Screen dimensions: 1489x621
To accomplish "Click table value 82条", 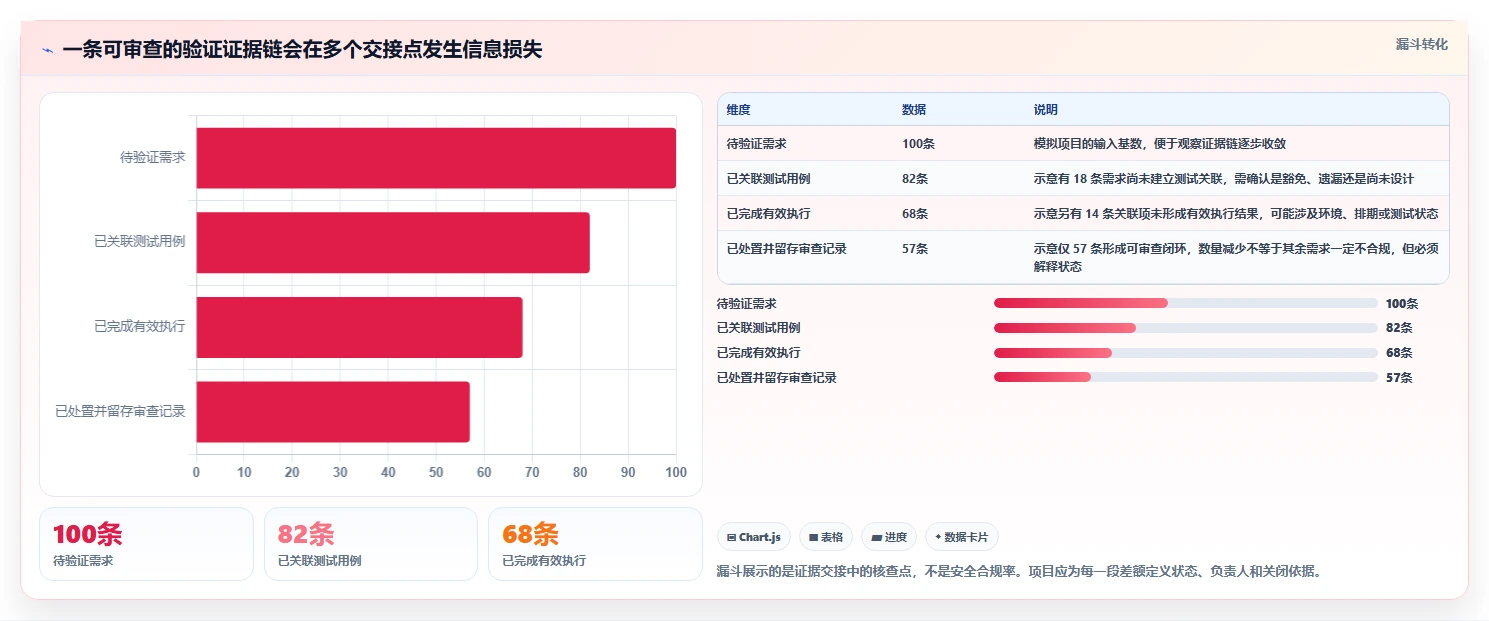I will coord(915,179).
